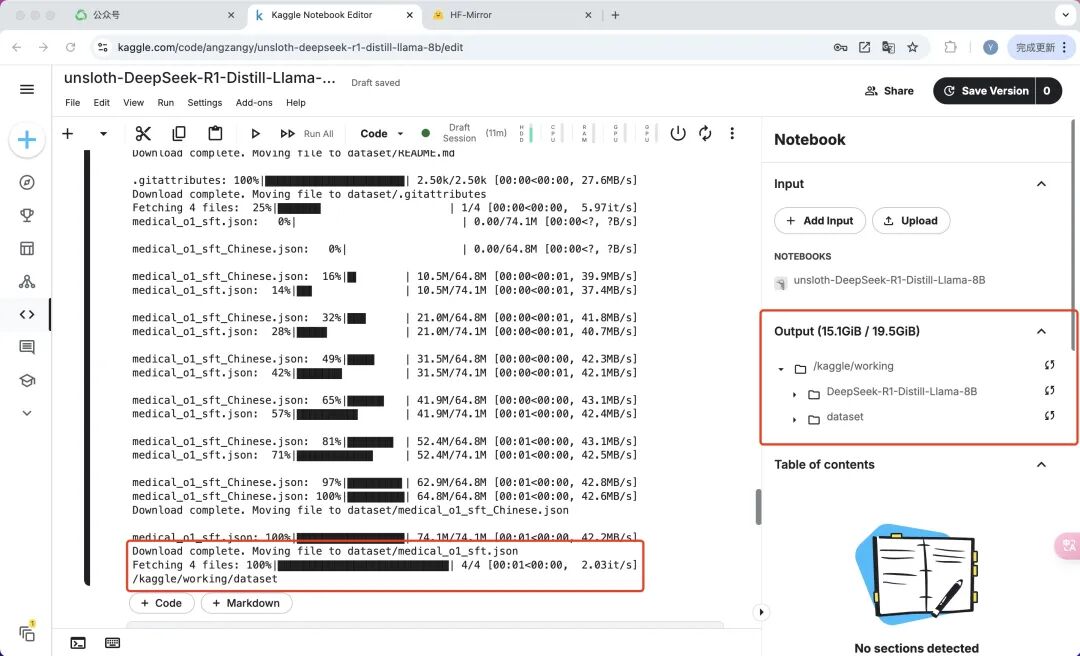
Task: Open the Code cell type dropdown
Action: tap(382, 134)
